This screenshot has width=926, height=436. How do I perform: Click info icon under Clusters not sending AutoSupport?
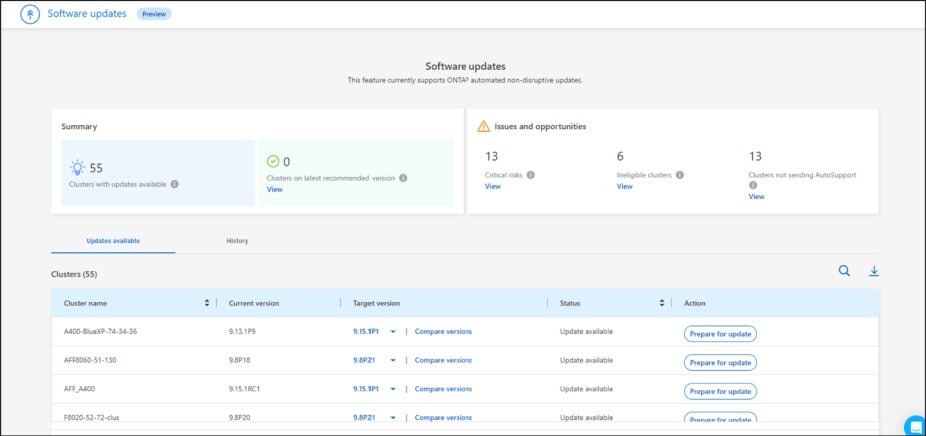point(753,185)
